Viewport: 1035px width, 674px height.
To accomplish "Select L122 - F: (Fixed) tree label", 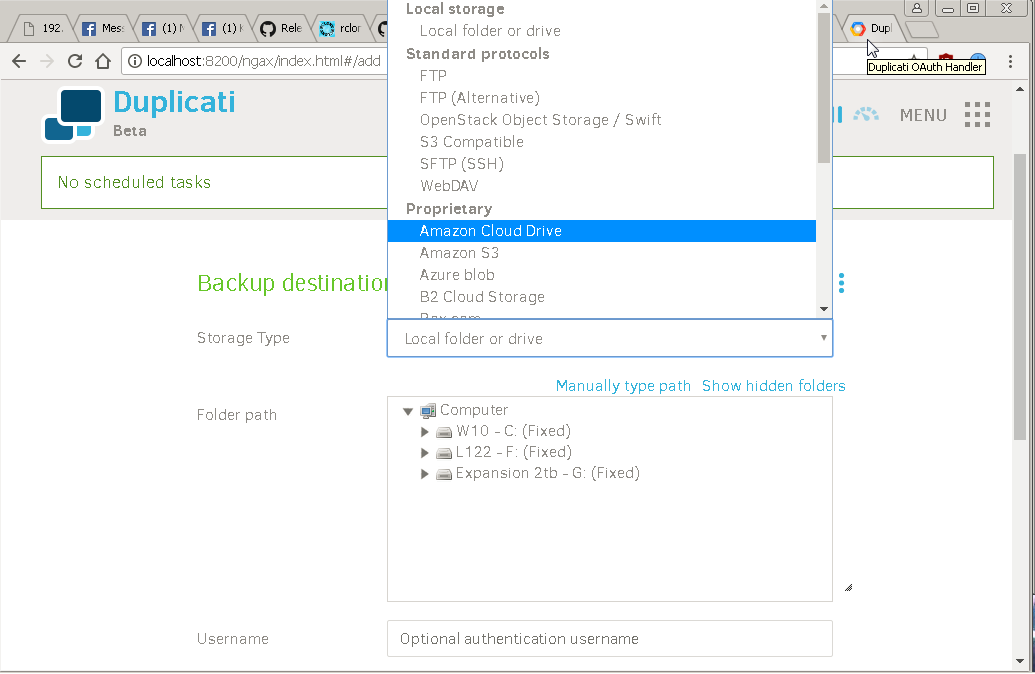I will 514,453.
